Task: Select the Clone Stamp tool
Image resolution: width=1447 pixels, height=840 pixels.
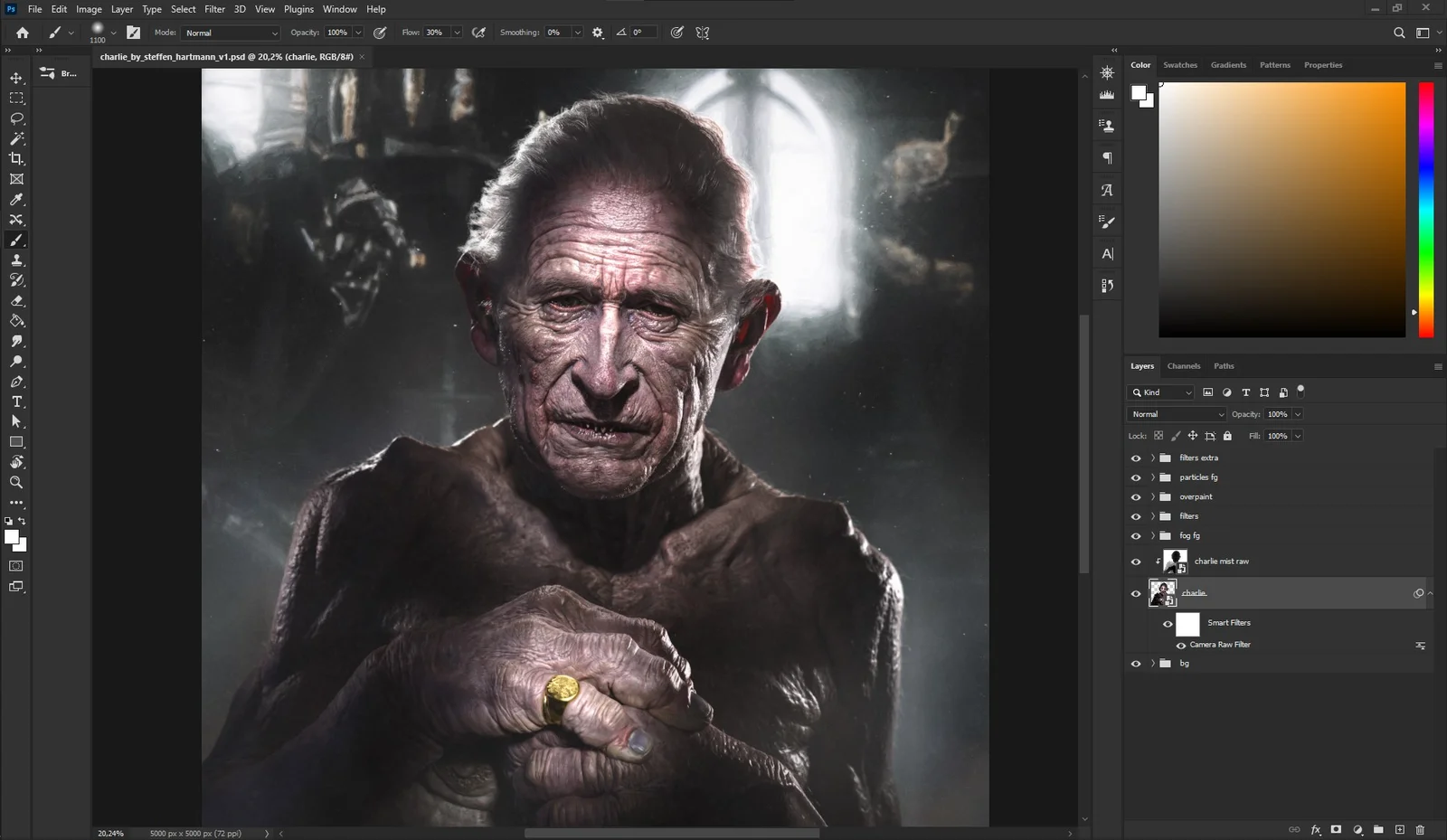Action: pyautogui.click(x=16, y=260)
